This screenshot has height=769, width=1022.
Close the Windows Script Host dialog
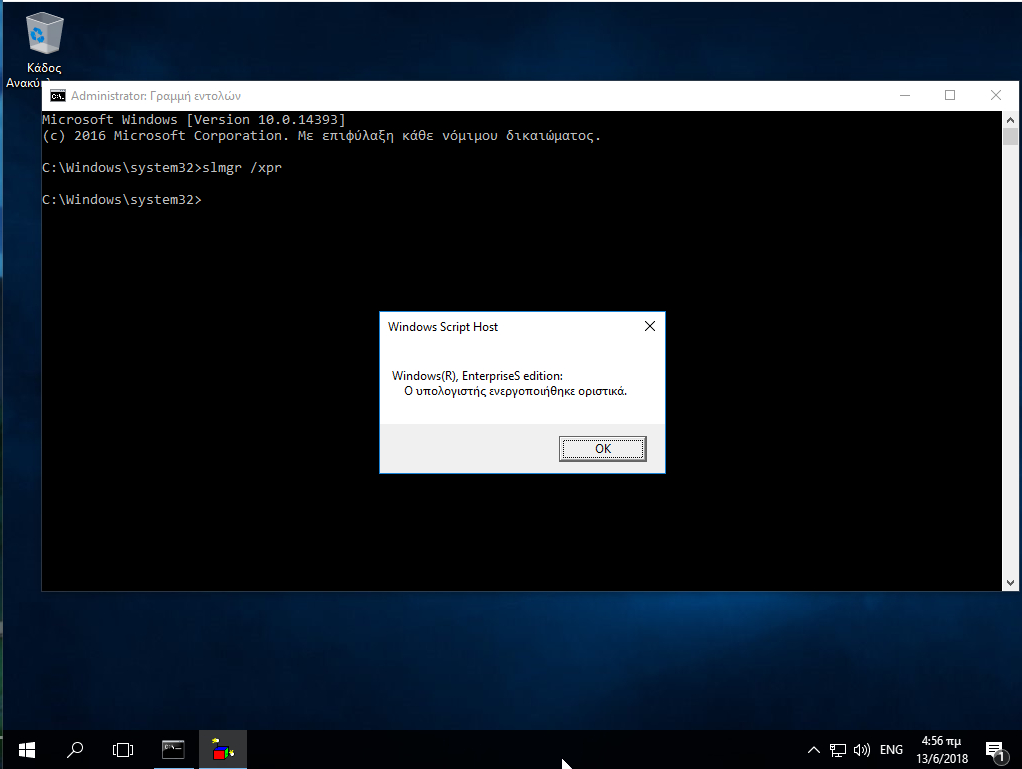[x=650, y=326]
